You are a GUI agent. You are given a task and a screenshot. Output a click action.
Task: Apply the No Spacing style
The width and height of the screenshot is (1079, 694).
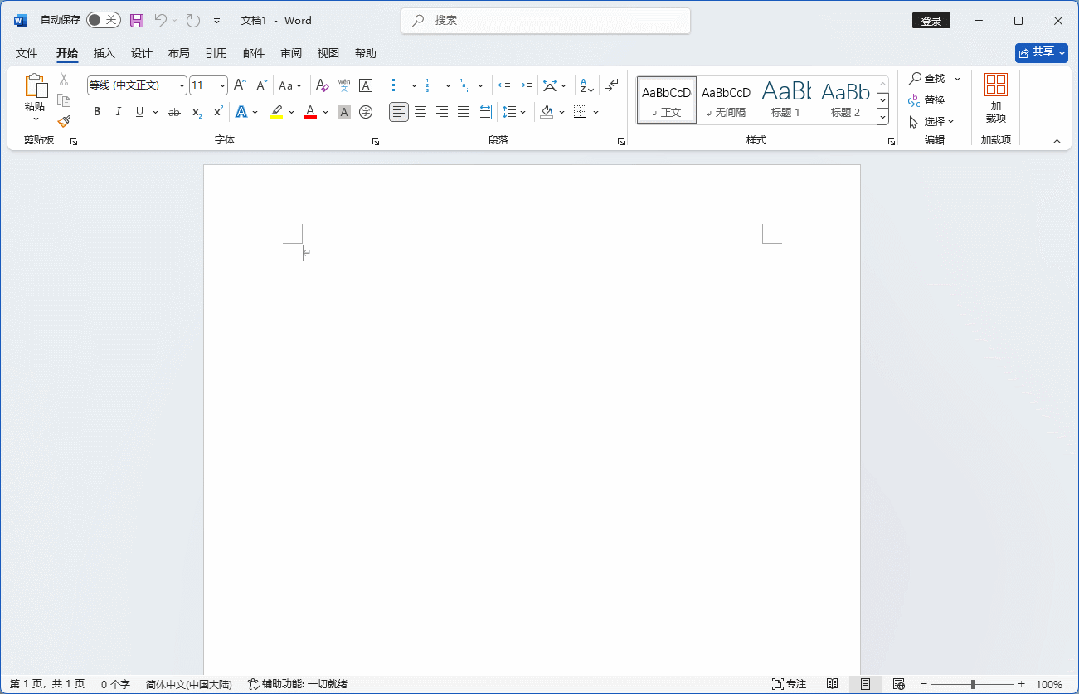pyautogui.click(x=726, y=100)
